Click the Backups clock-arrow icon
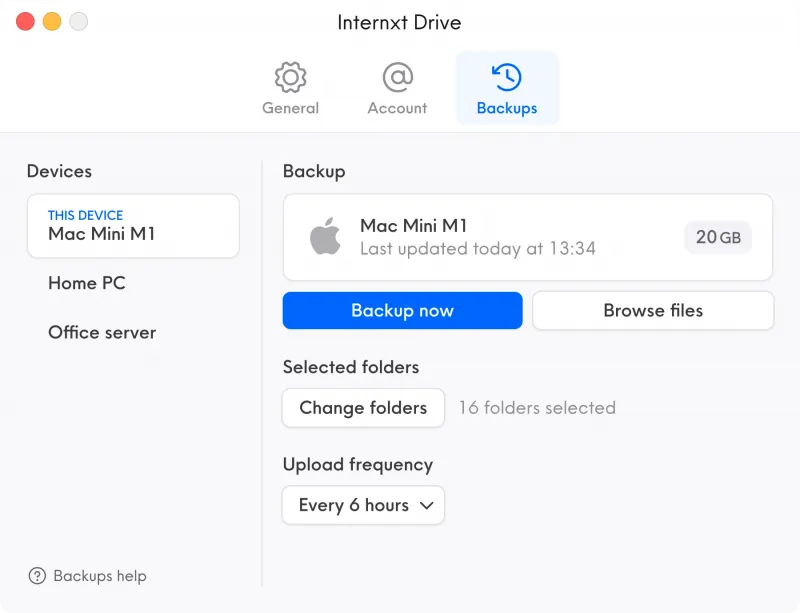This screenshot has width=800, height=613. tap(507, 78)
